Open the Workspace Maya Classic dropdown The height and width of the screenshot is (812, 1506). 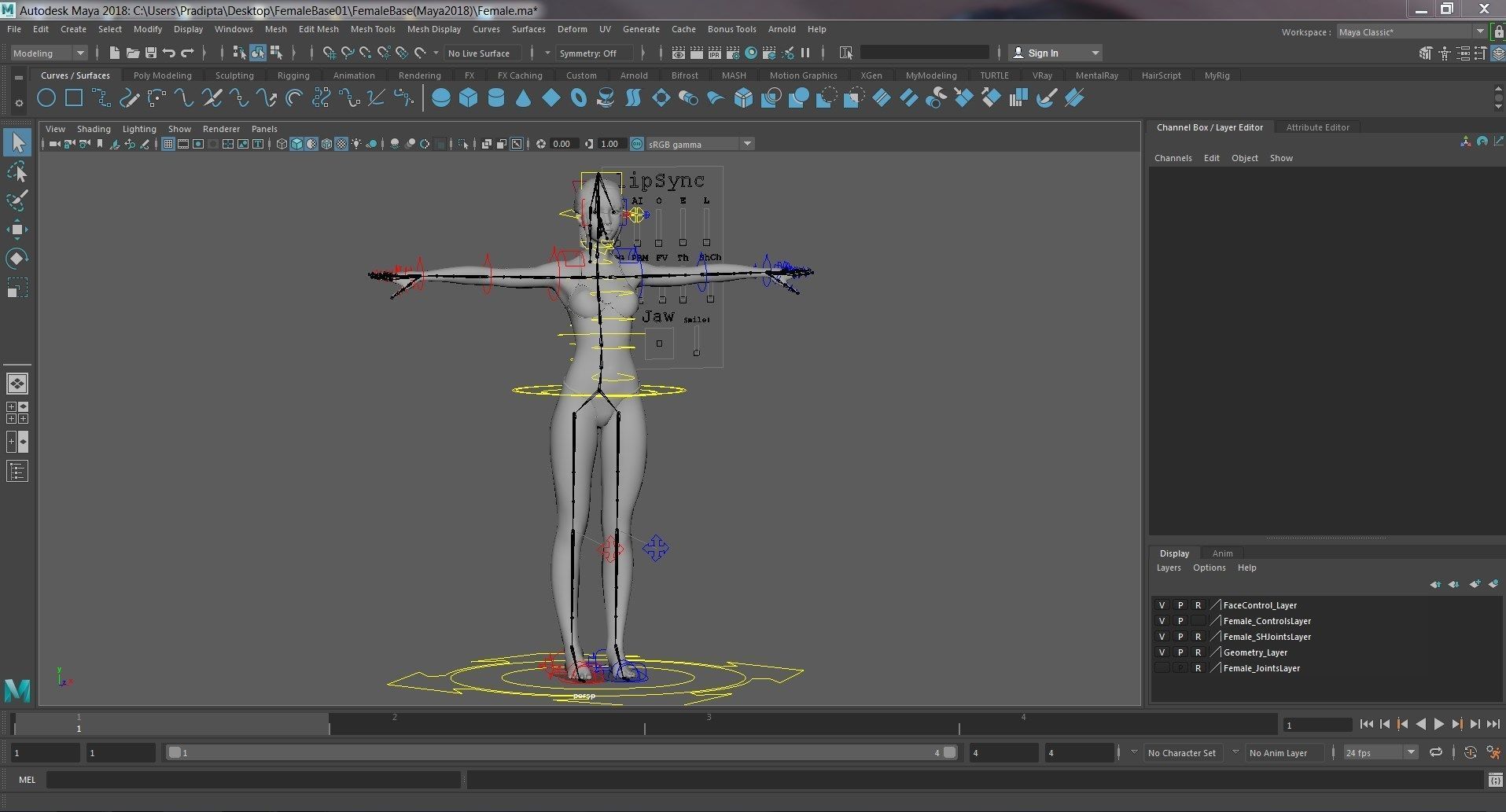(1411, 31)
